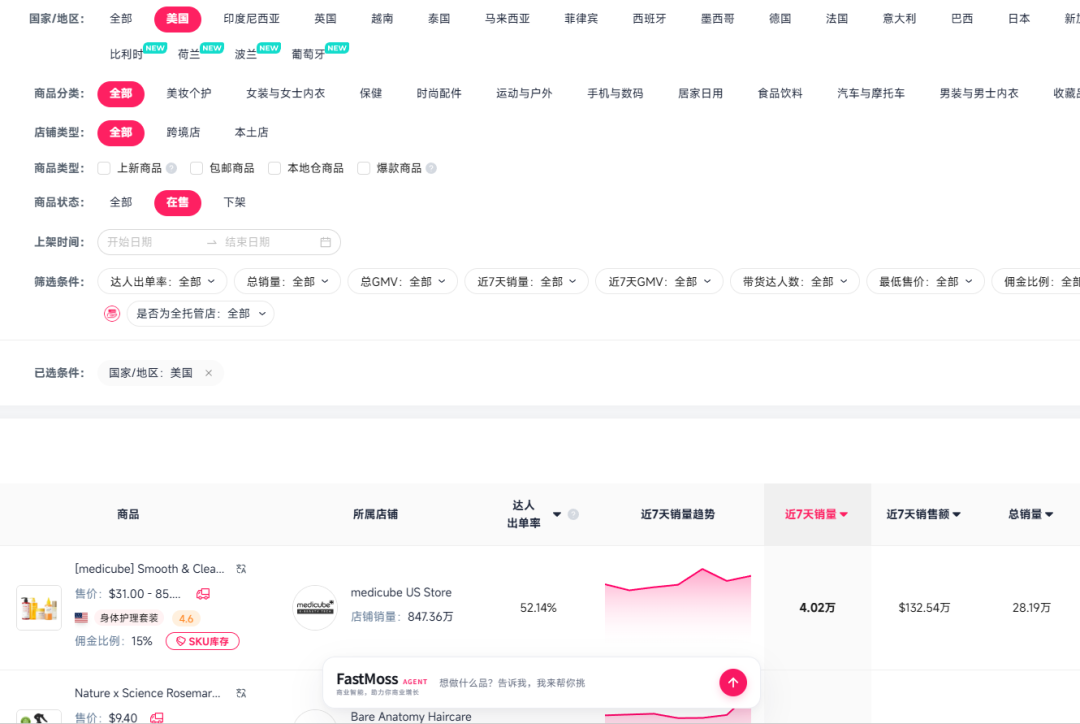
Task: Select 日本 country tab
Action: pos(1019,19)
